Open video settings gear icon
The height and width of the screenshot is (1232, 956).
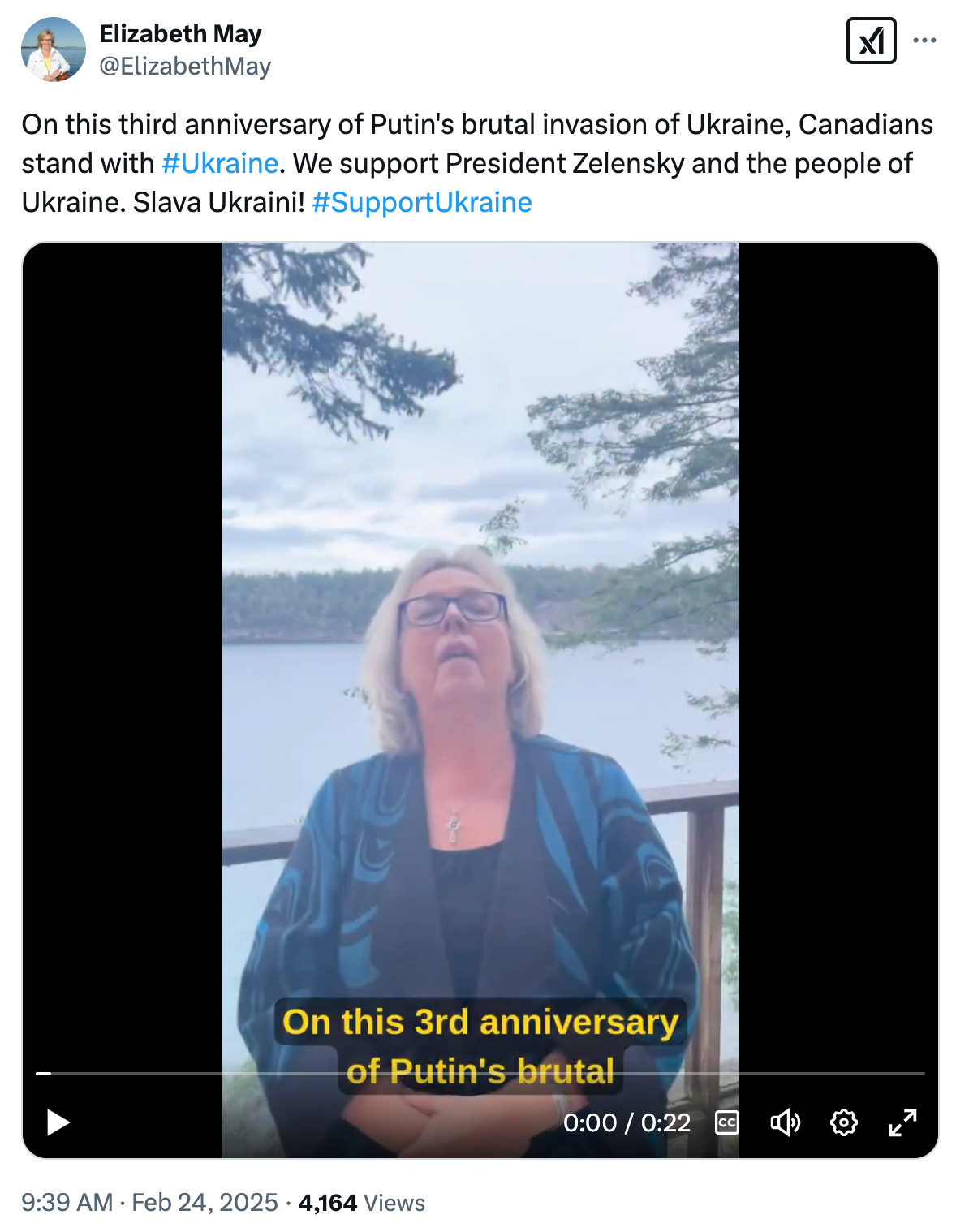click(844, 1122)
